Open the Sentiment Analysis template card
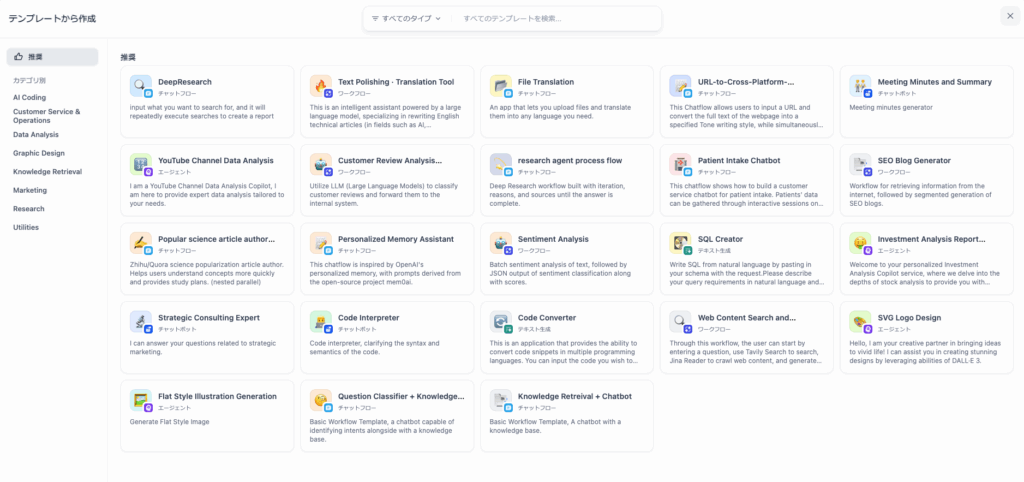Viewport: 1024px width, 482px height. point(566,258)
